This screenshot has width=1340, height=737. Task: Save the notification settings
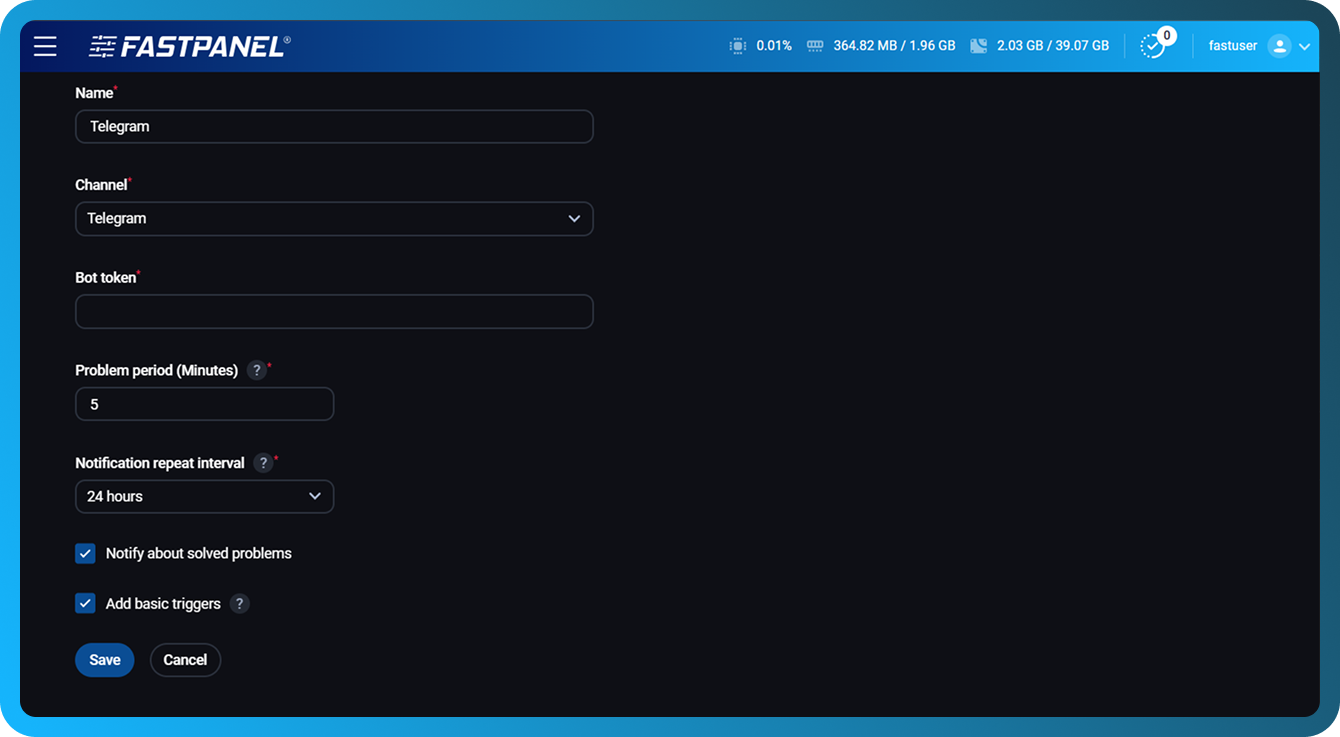[104, 660]
